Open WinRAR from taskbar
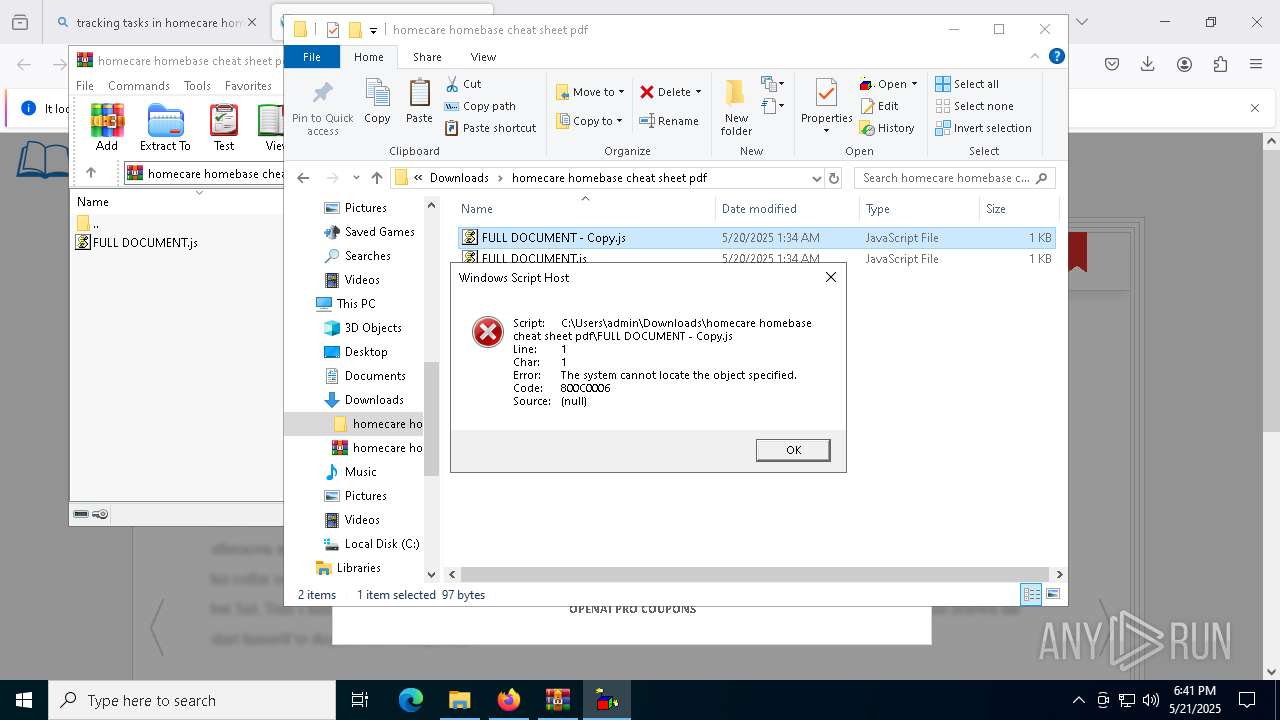The width and height of the screenshot is (1280, 720). coord(558,700)
